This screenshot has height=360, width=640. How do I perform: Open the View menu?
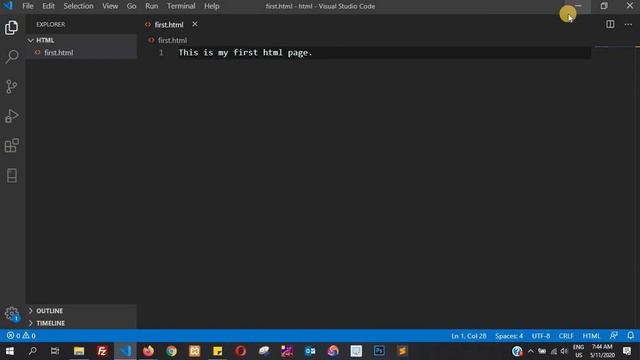click(110, 6)
